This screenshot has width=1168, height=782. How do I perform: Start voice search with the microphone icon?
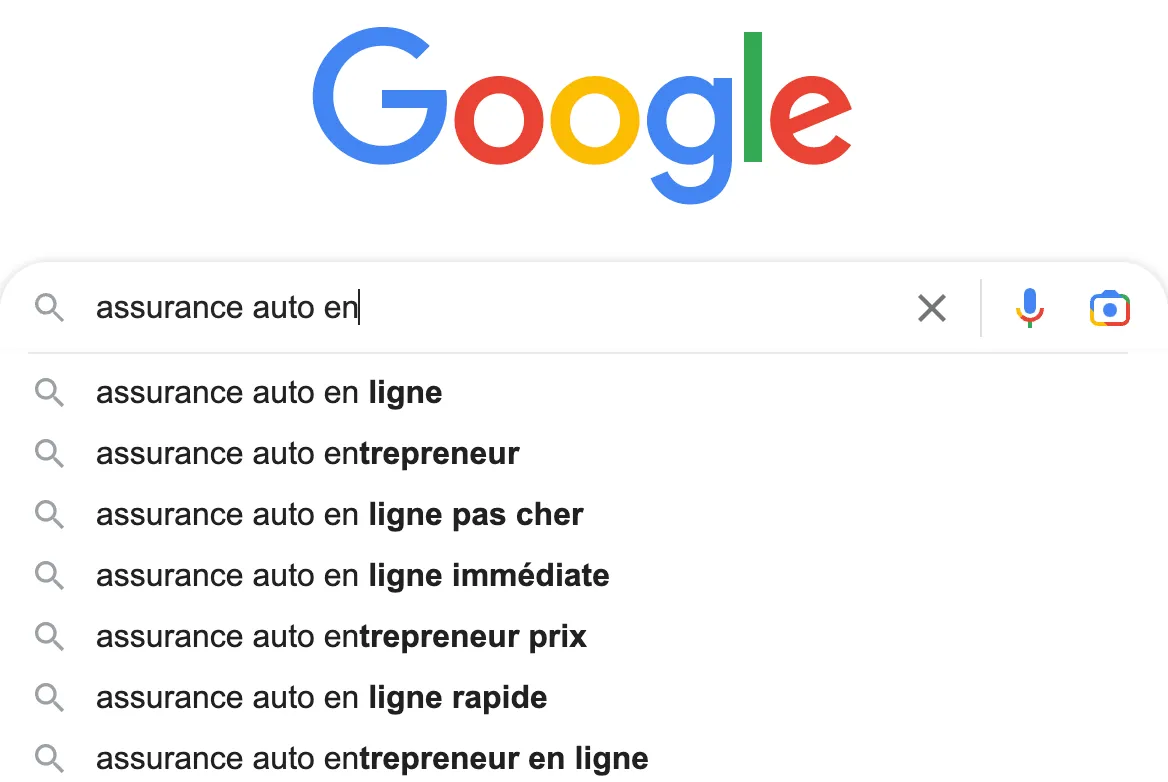click(x=1029, y=308)
